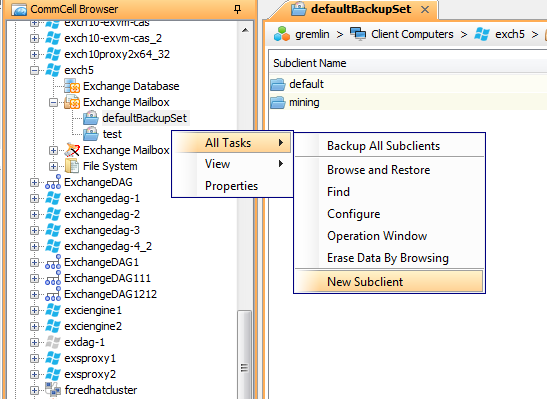Click the ExchangeDAG cluster icon
The height and width of the screenshot is (399, 547).
(53, 182)
